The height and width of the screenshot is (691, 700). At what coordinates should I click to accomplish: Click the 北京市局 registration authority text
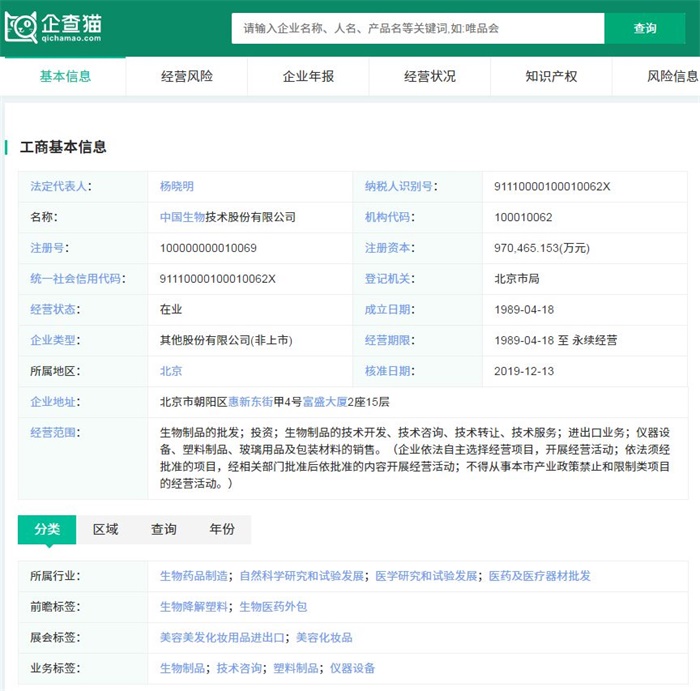[x=517, y=279]
